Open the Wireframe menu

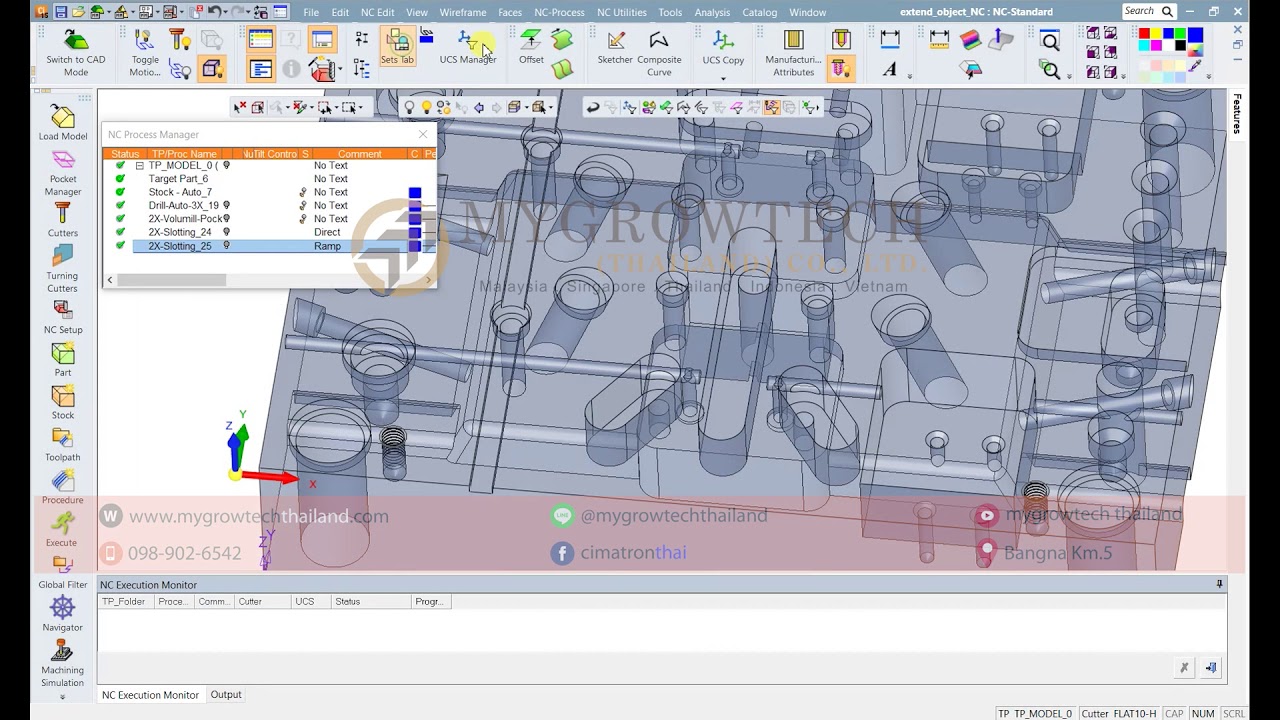coord(463,12)
